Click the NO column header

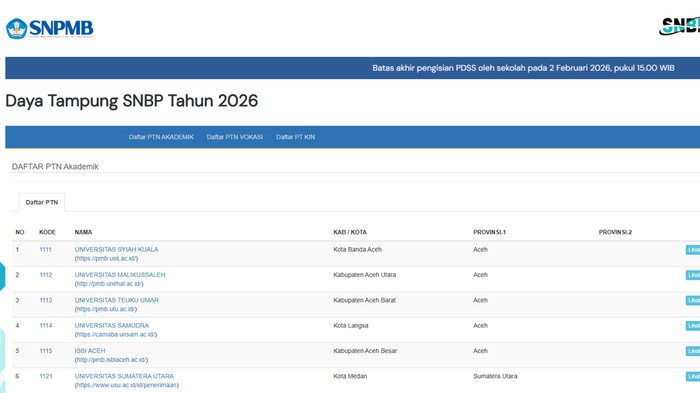pyautogui.click(x=20, y=232)
